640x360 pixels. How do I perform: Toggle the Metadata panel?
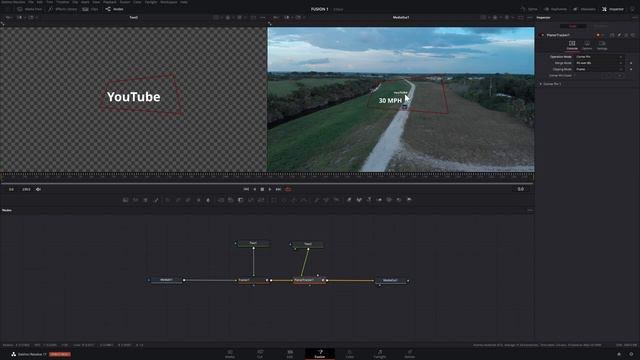(x=584, y=9)
